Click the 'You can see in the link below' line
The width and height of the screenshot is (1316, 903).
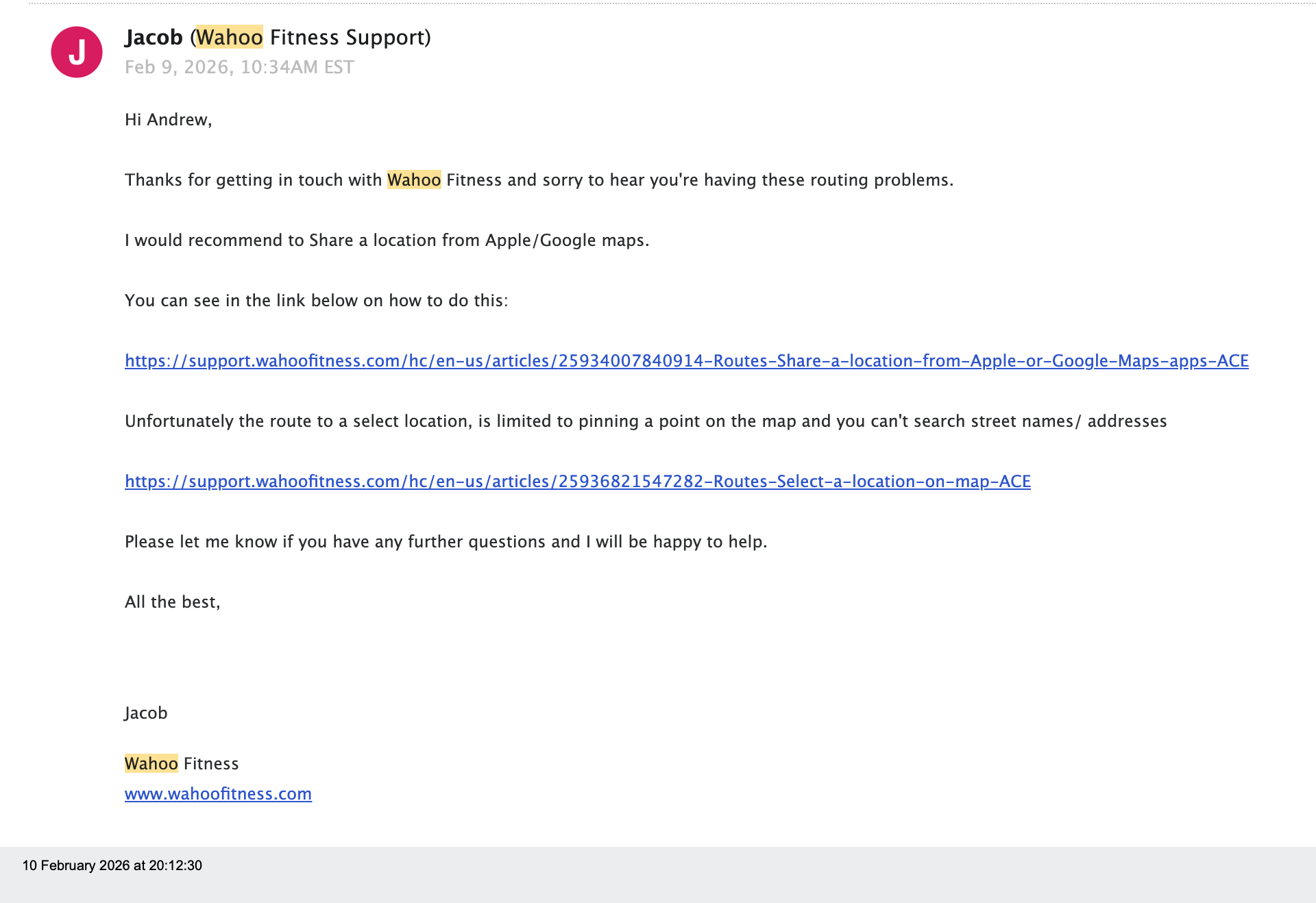pyautogui.click(x=316, y=301)
